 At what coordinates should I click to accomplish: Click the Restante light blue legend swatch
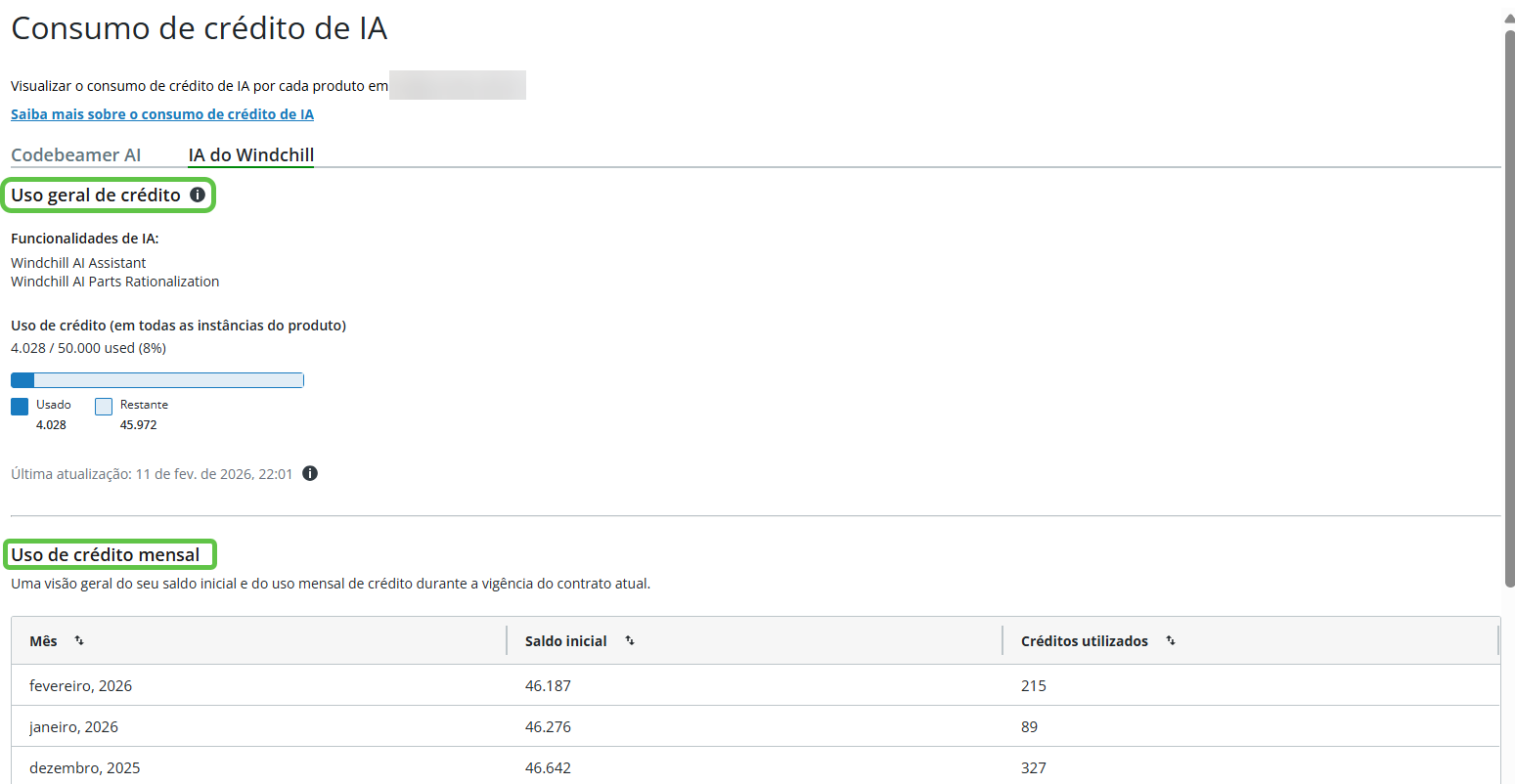pyautogui.click(x=104, y=407)
